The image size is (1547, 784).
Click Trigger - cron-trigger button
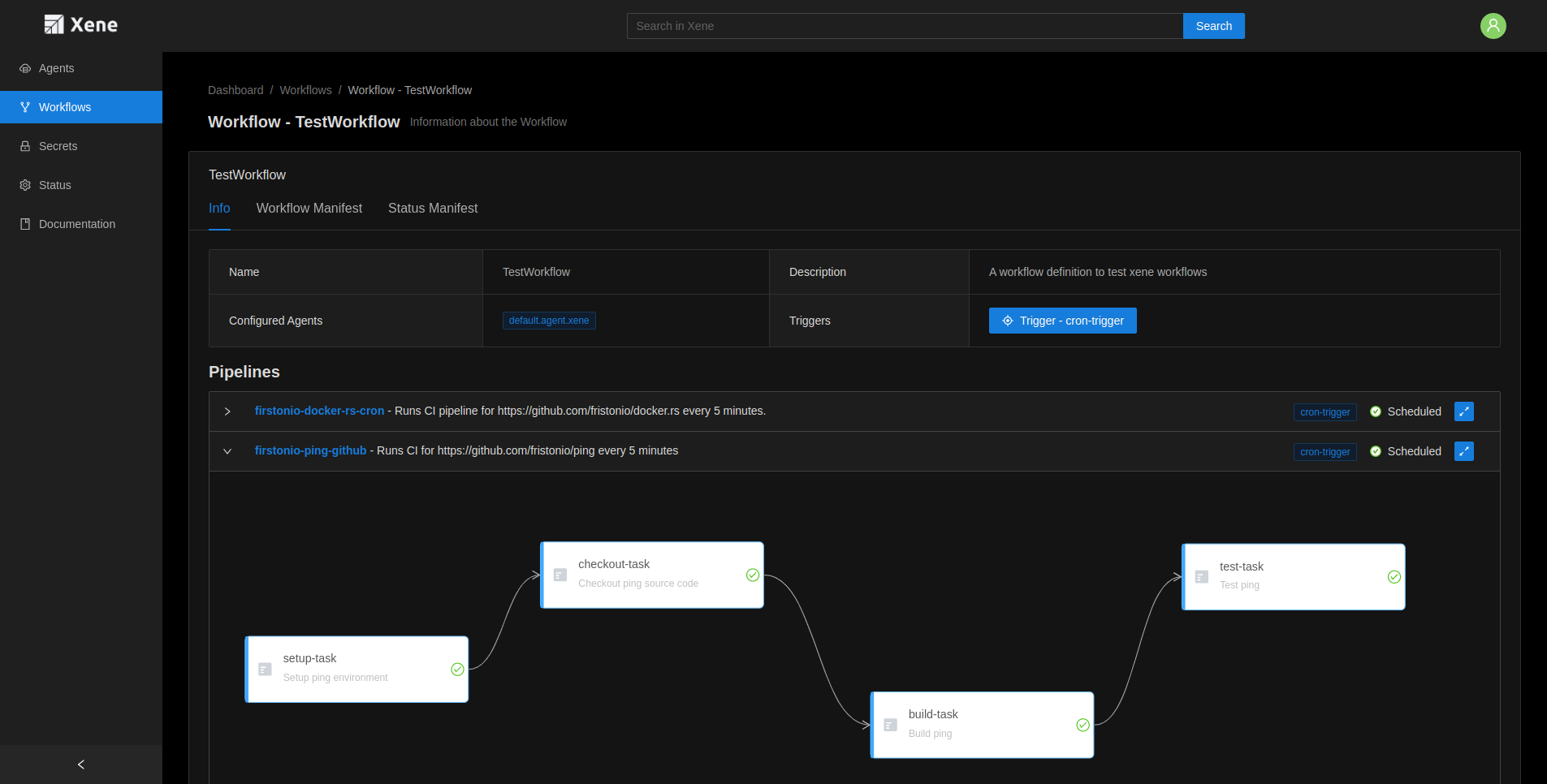click(1062, 321)
